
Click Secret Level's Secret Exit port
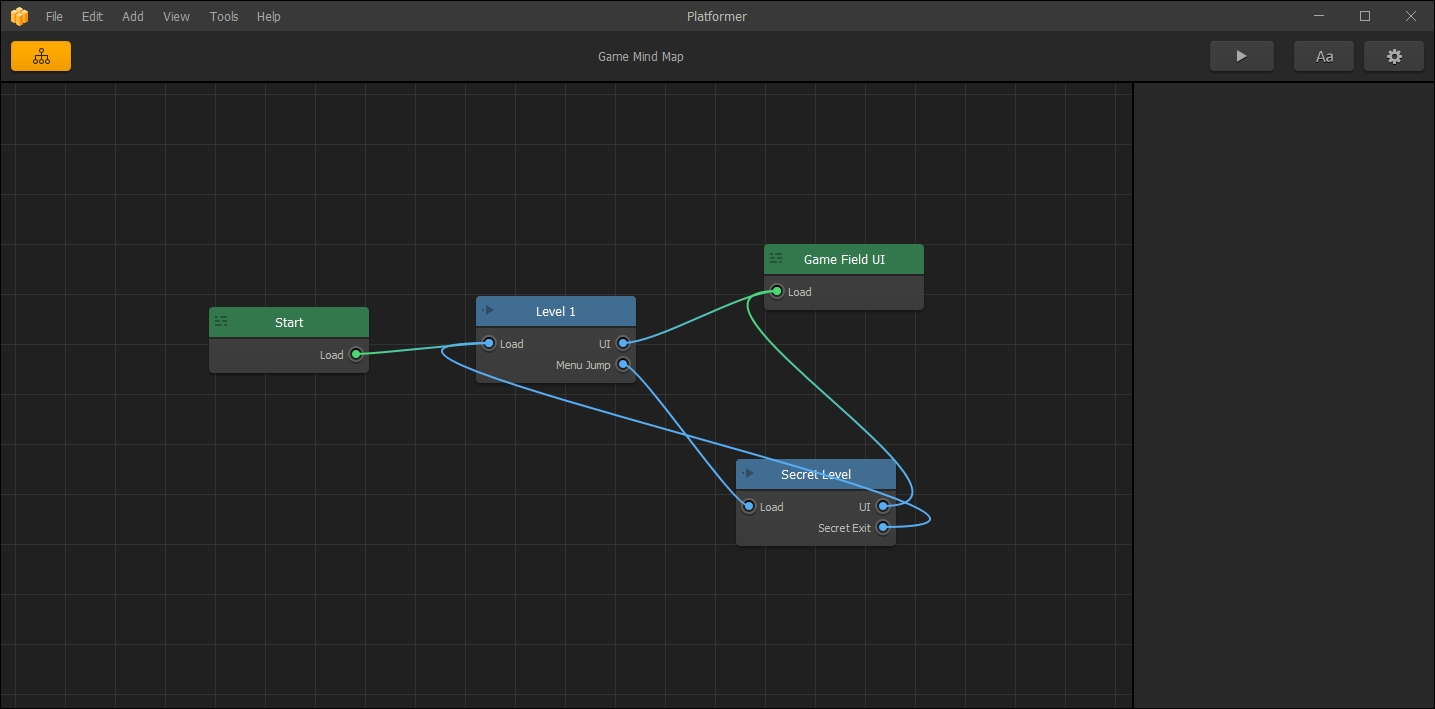882,528
